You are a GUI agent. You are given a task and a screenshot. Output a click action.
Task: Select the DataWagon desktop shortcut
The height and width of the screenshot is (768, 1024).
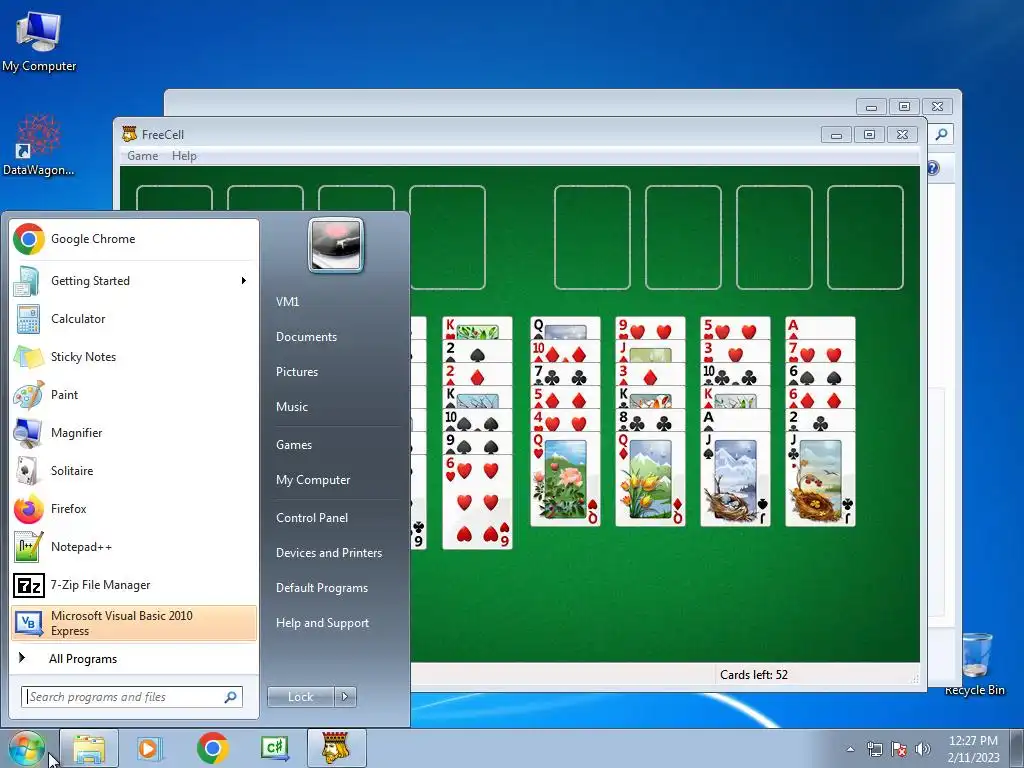(x=39, y=145)
